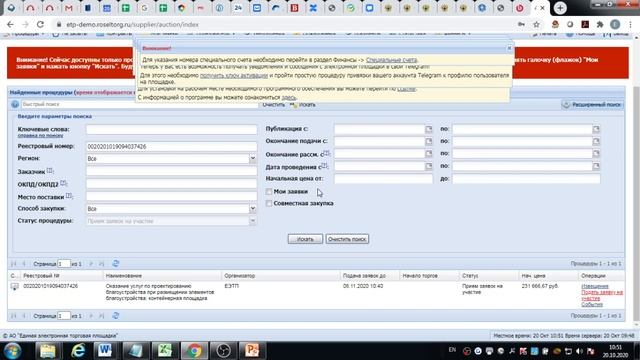This screenshot has height=360, width=640.
Task: Click the procedure type icon in result row
Action: click(14, 287)
